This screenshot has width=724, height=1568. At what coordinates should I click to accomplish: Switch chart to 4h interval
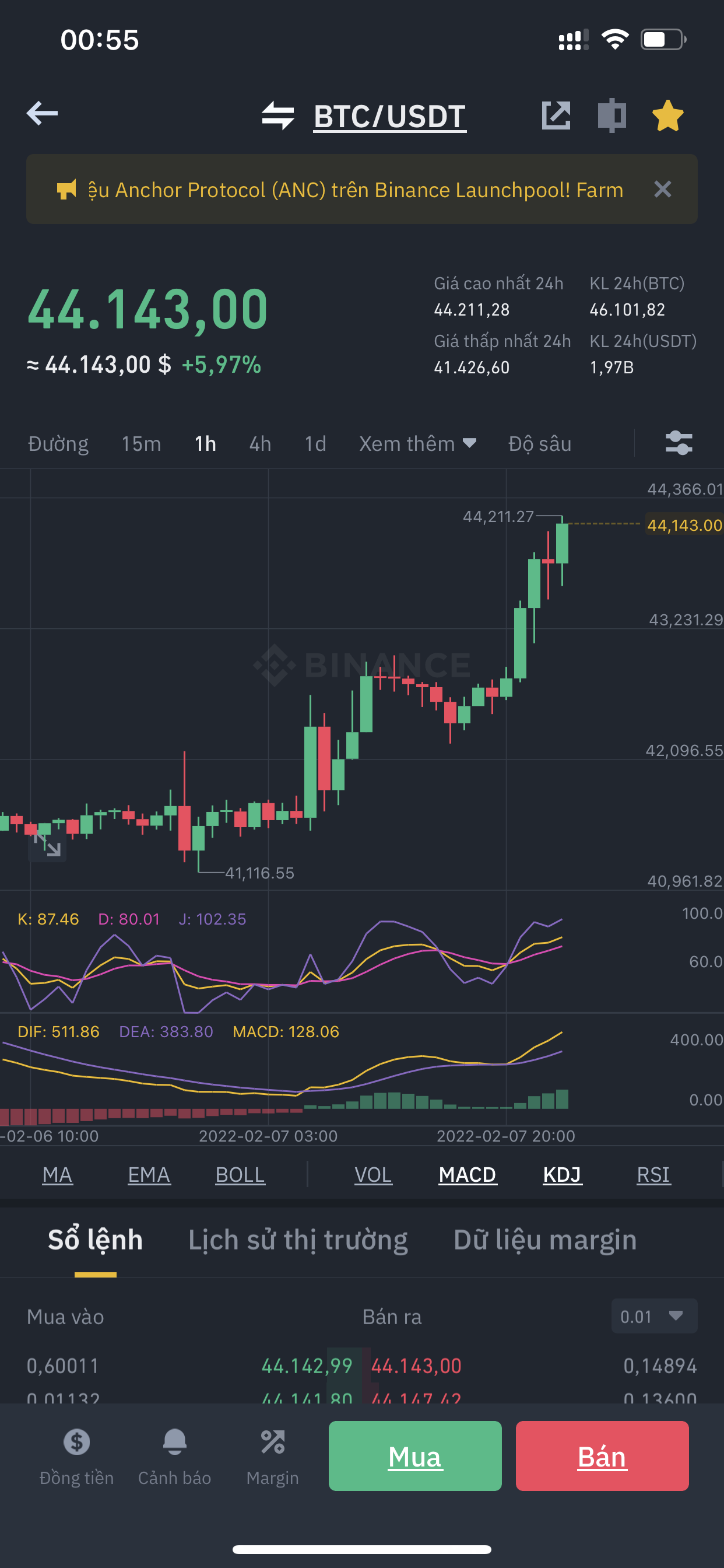coord(260,444)
